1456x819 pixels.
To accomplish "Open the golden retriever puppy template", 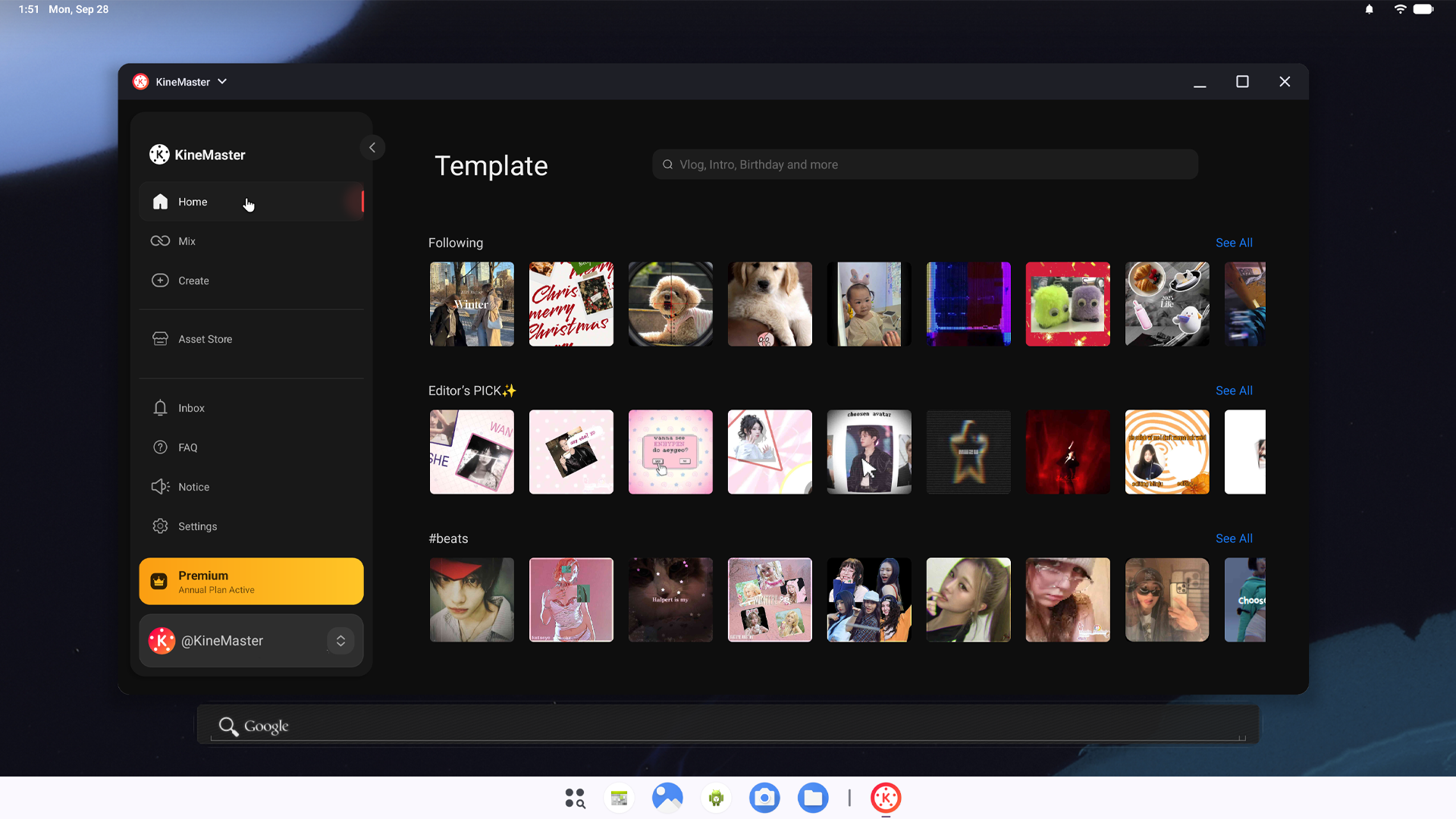I will 770,304.
